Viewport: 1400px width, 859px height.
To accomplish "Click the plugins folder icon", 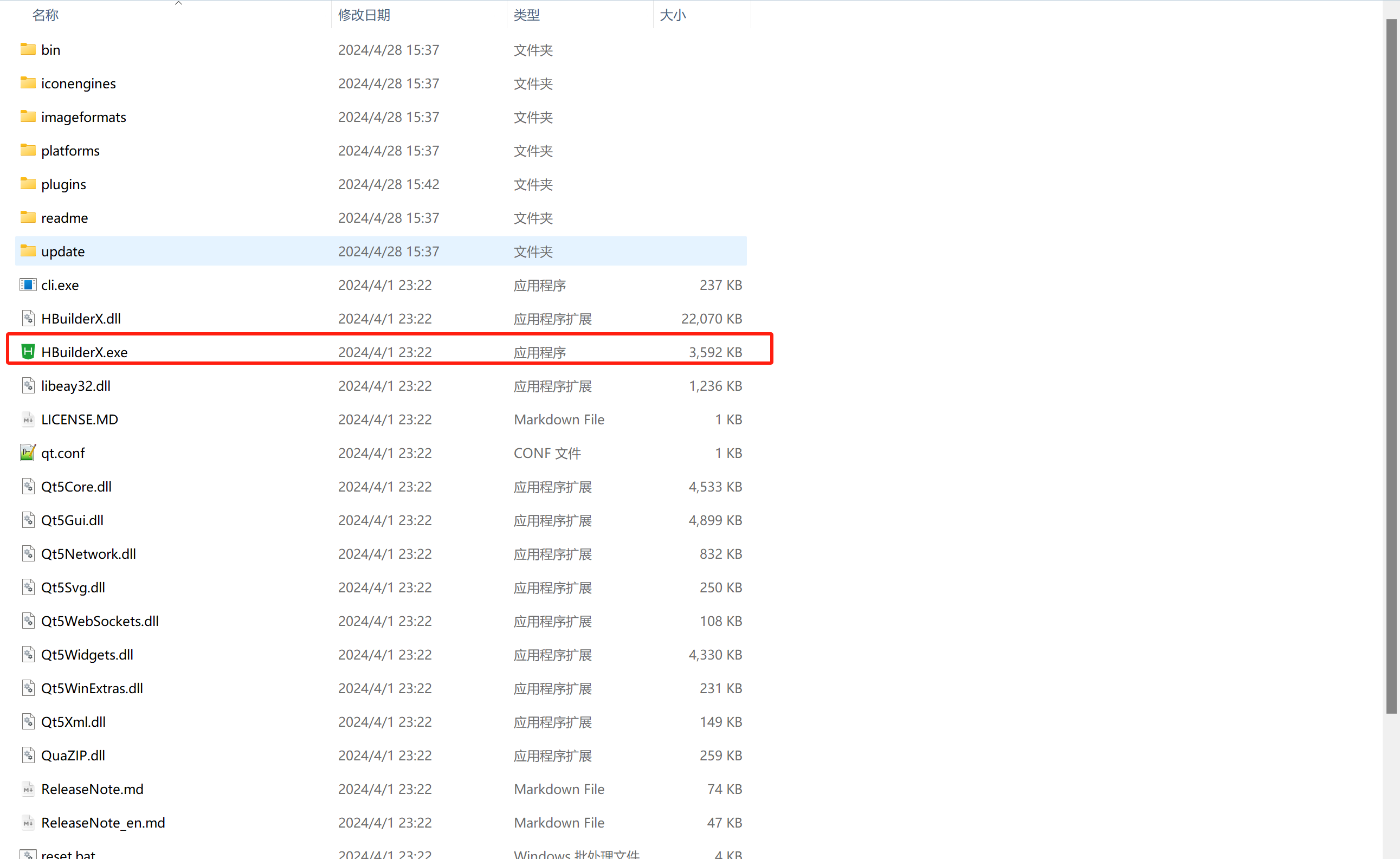I will tap(28, 184).
